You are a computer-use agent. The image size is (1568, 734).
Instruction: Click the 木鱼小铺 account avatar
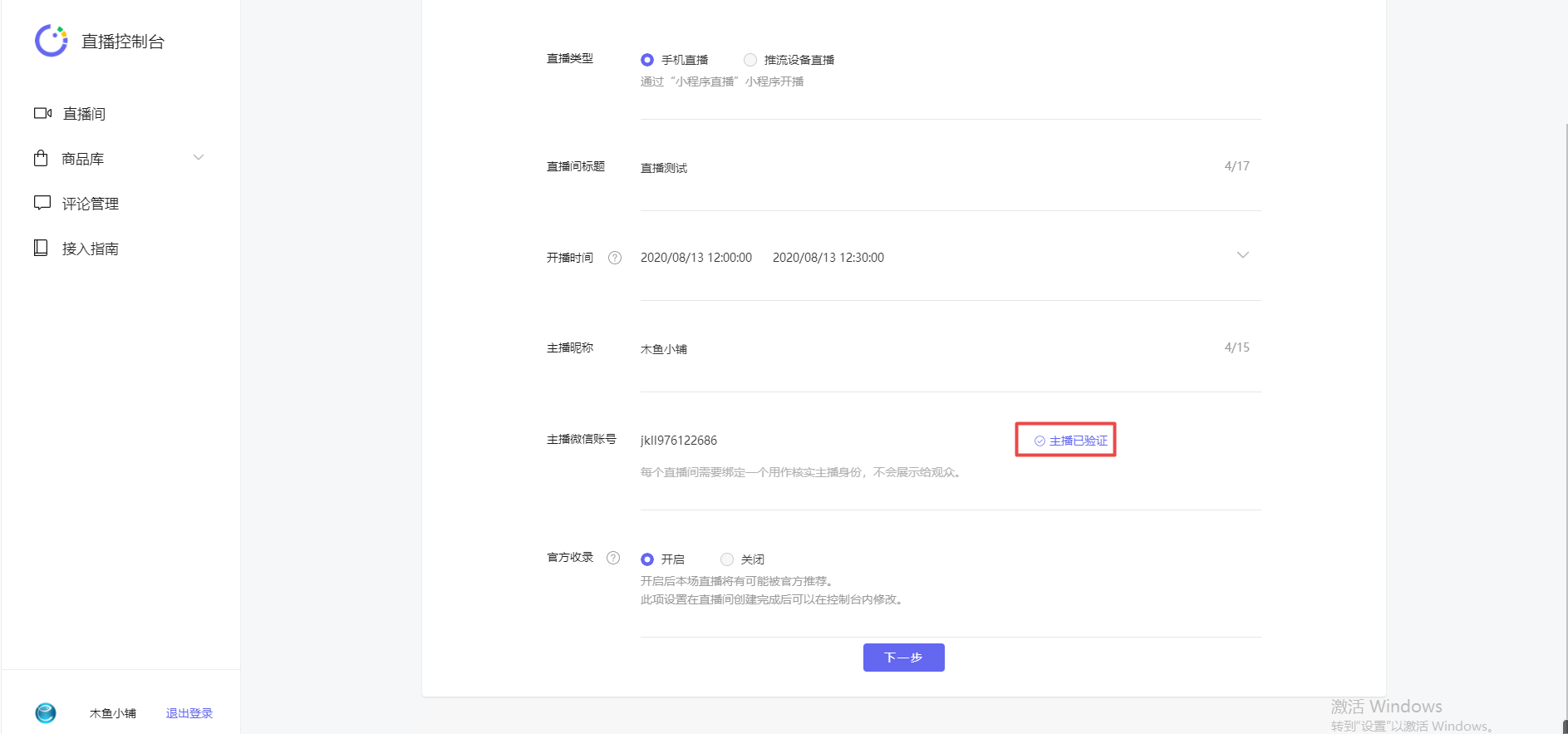(x=46, y=712)
